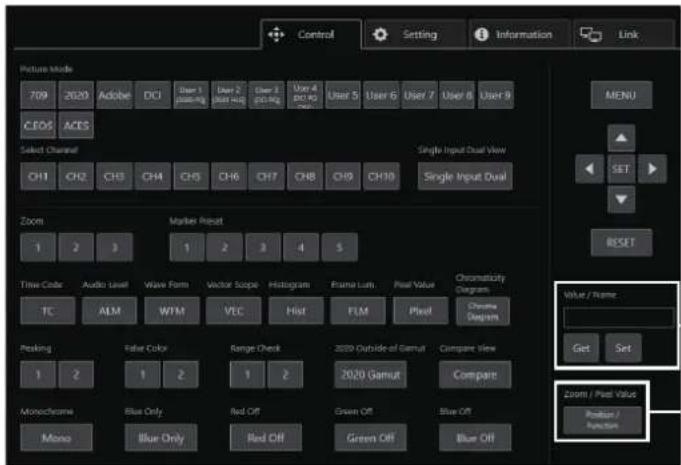The image size is (681, 465).
Task: Select the 2020 picture mode
Action: (76, 95)
